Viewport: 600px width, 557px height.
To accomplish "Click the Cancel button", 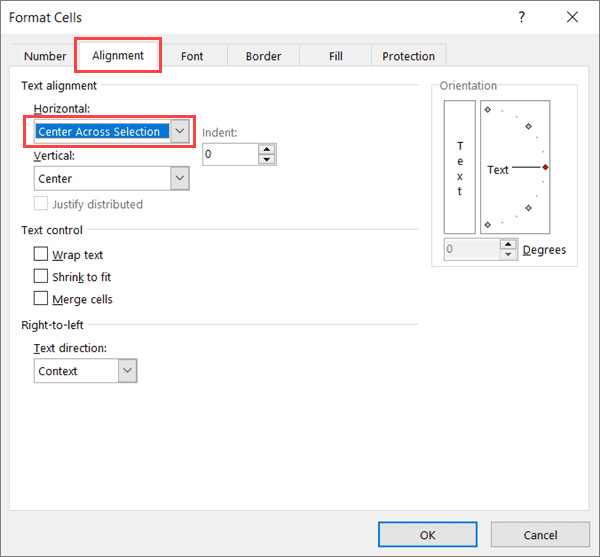I will (540, 535).
